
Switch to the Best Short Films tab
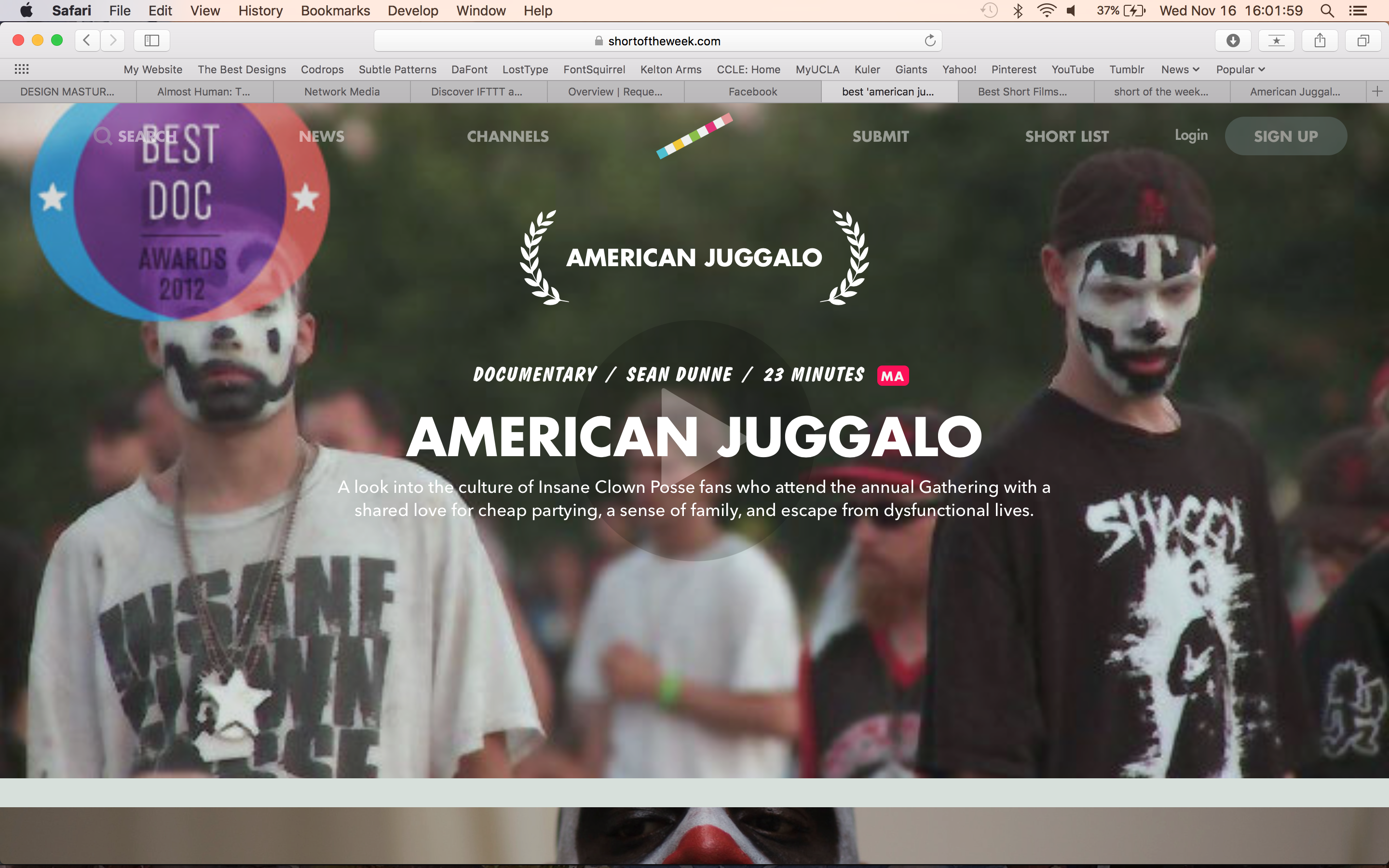coord(1026,91)
